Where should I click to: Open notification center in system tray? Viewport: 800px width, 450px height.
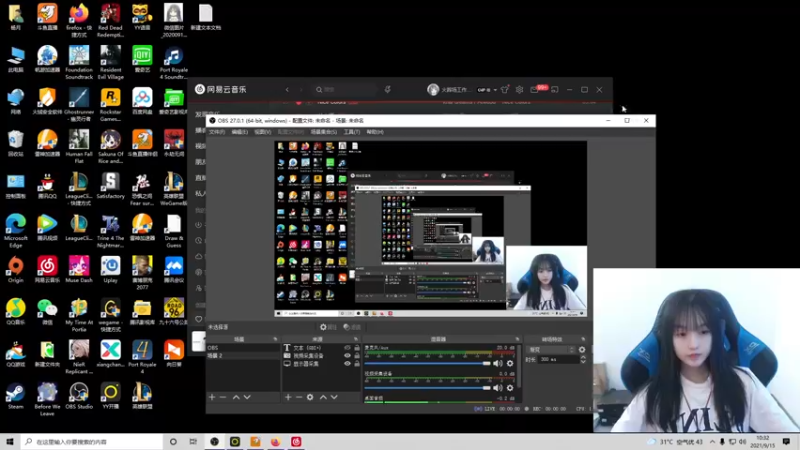coord(786,442)
